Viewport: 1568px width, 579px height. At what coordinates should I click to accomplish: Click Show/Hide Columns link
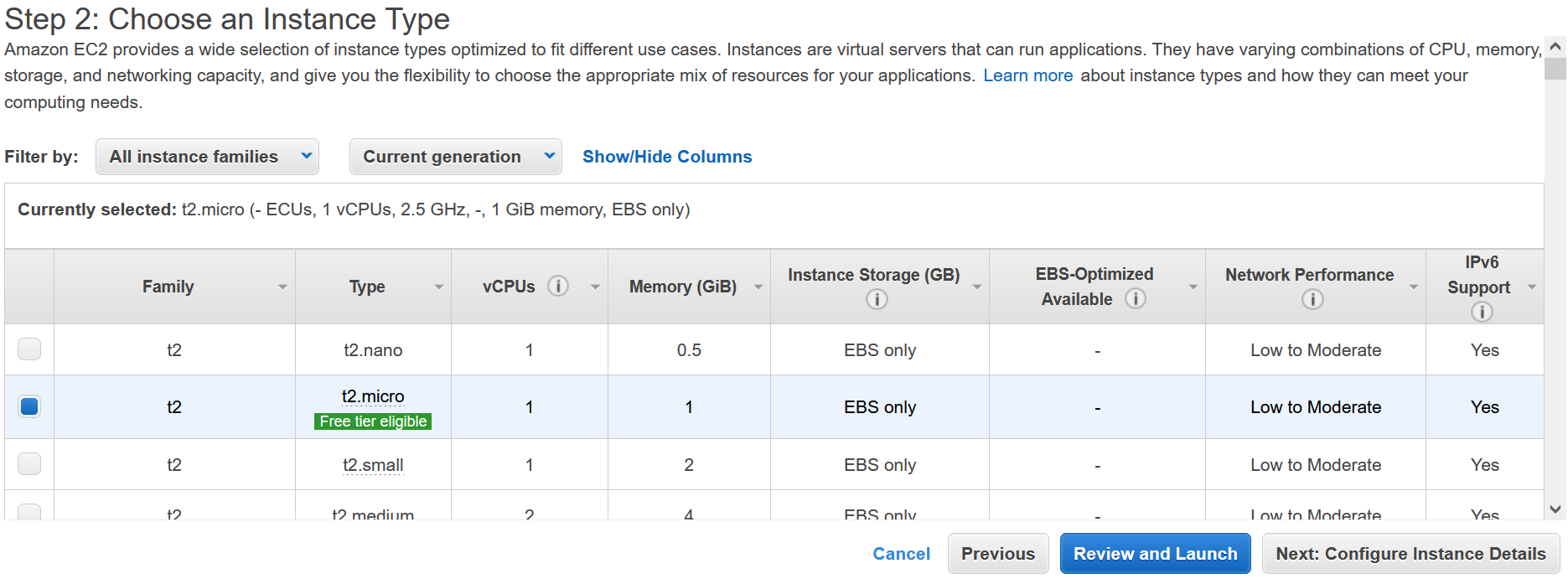pyautogui.click(x=667, y=157)
